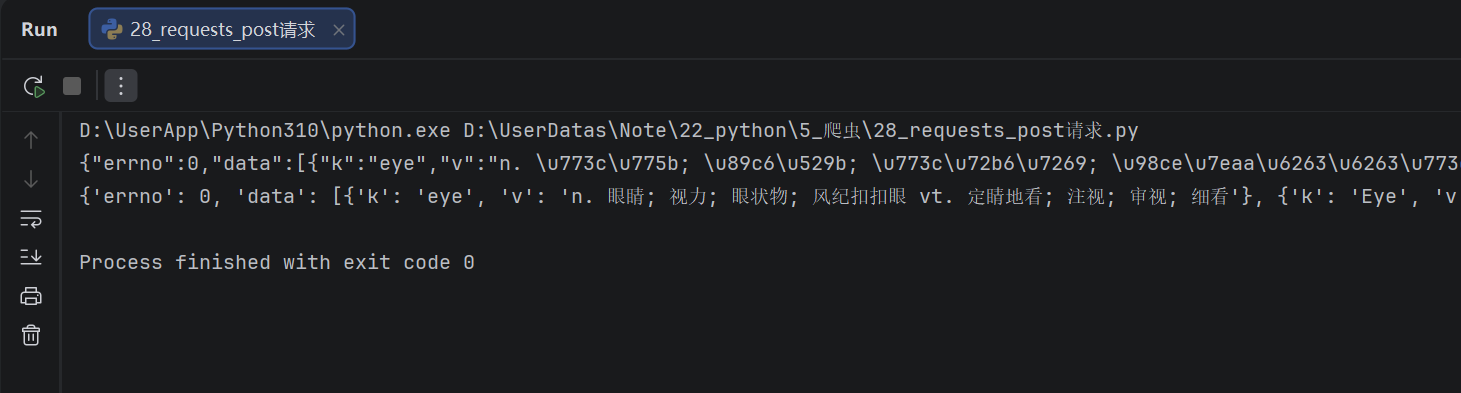Image resolution: width=1461 pixels, height=393 pixels.
Task: Click the decoded dict line with 眼睛 text
Action: (x=769, y=197)
